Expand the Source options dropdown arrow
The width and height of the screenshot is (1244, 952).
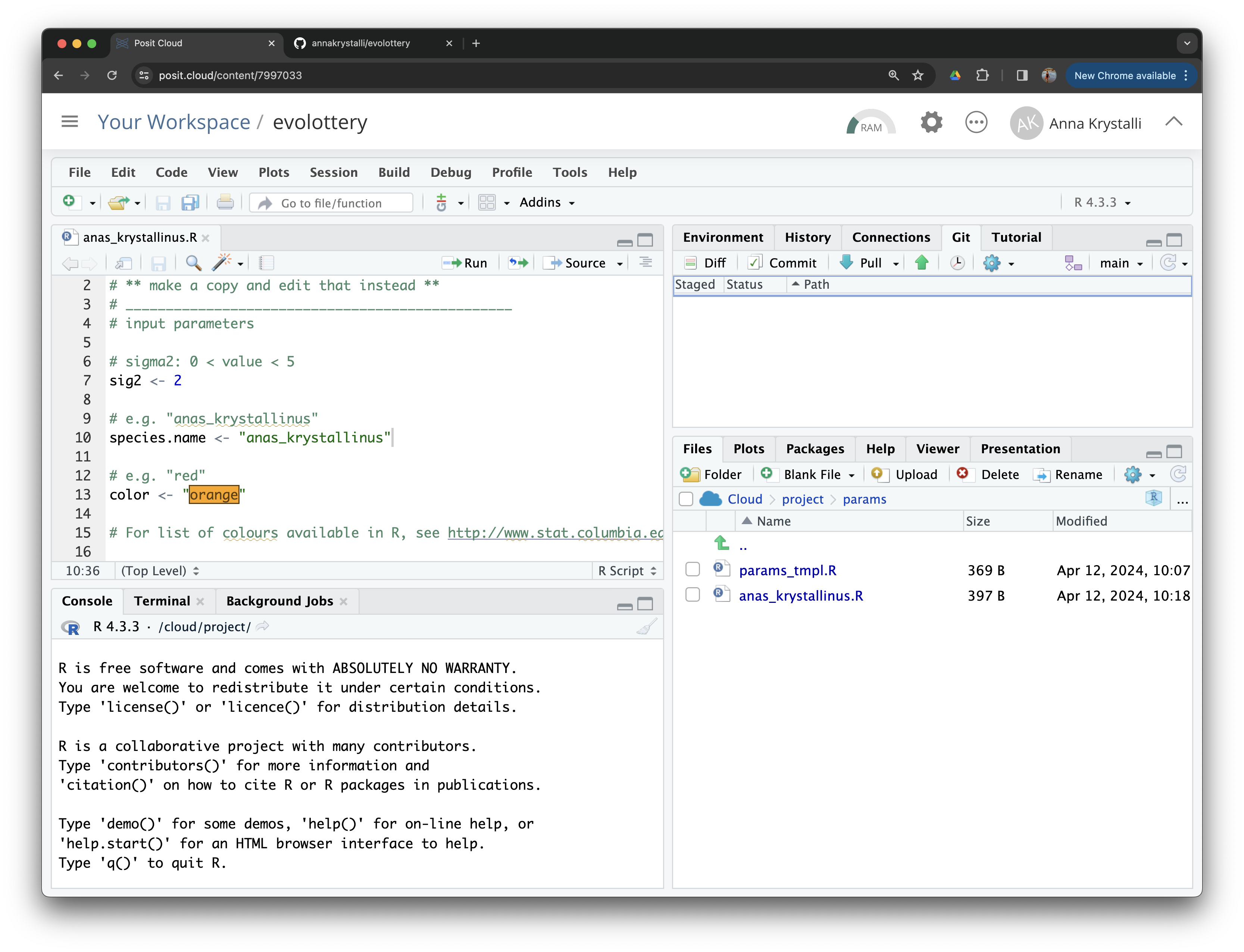[620, 263]
